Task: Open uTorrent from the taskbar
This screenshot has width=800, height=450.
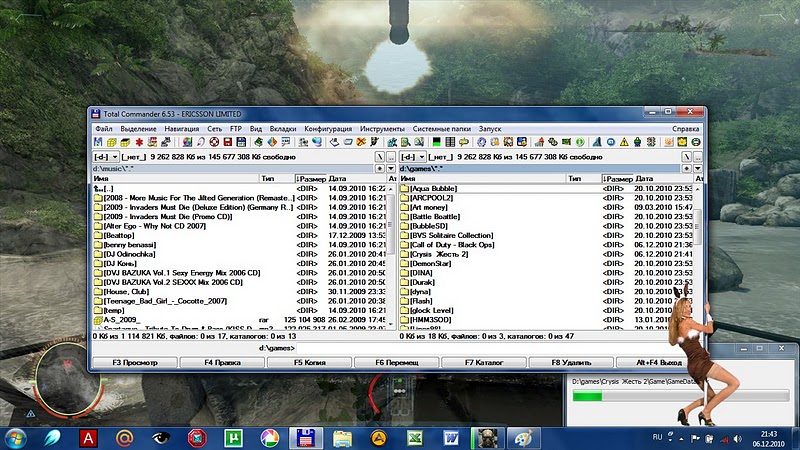Action: [233, 437]
